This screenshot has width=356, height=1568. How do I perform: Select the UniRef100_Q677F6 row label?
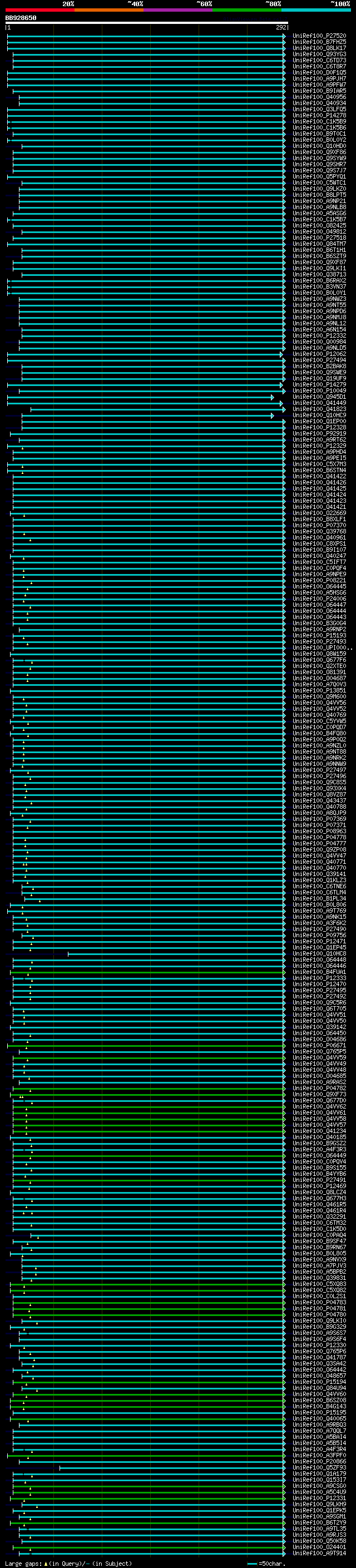pyautogui.click(x=319, y=660)
